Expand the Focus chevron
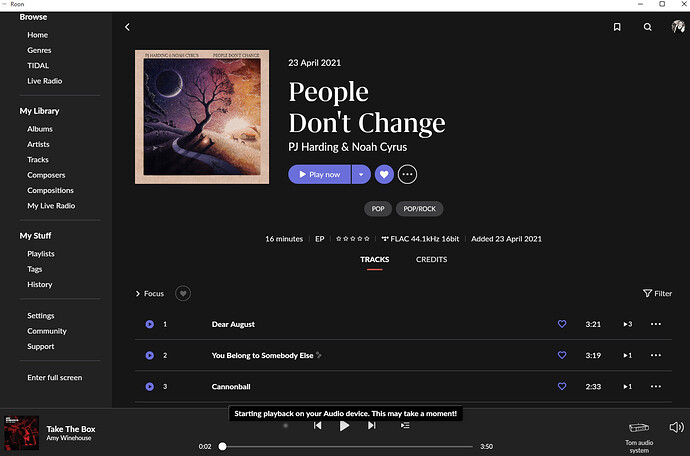Viewport: 690px width, 456px height. [137, 294]
